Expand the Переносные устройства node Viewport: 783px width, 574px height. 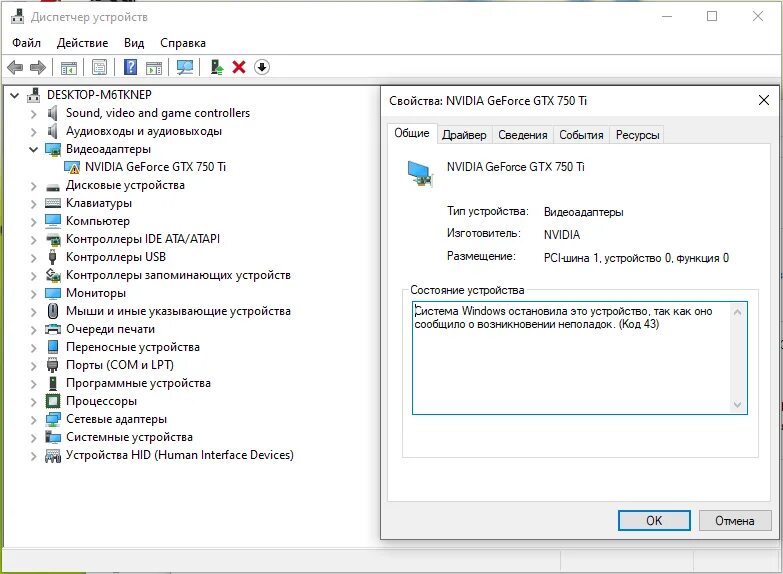point(33,348)
